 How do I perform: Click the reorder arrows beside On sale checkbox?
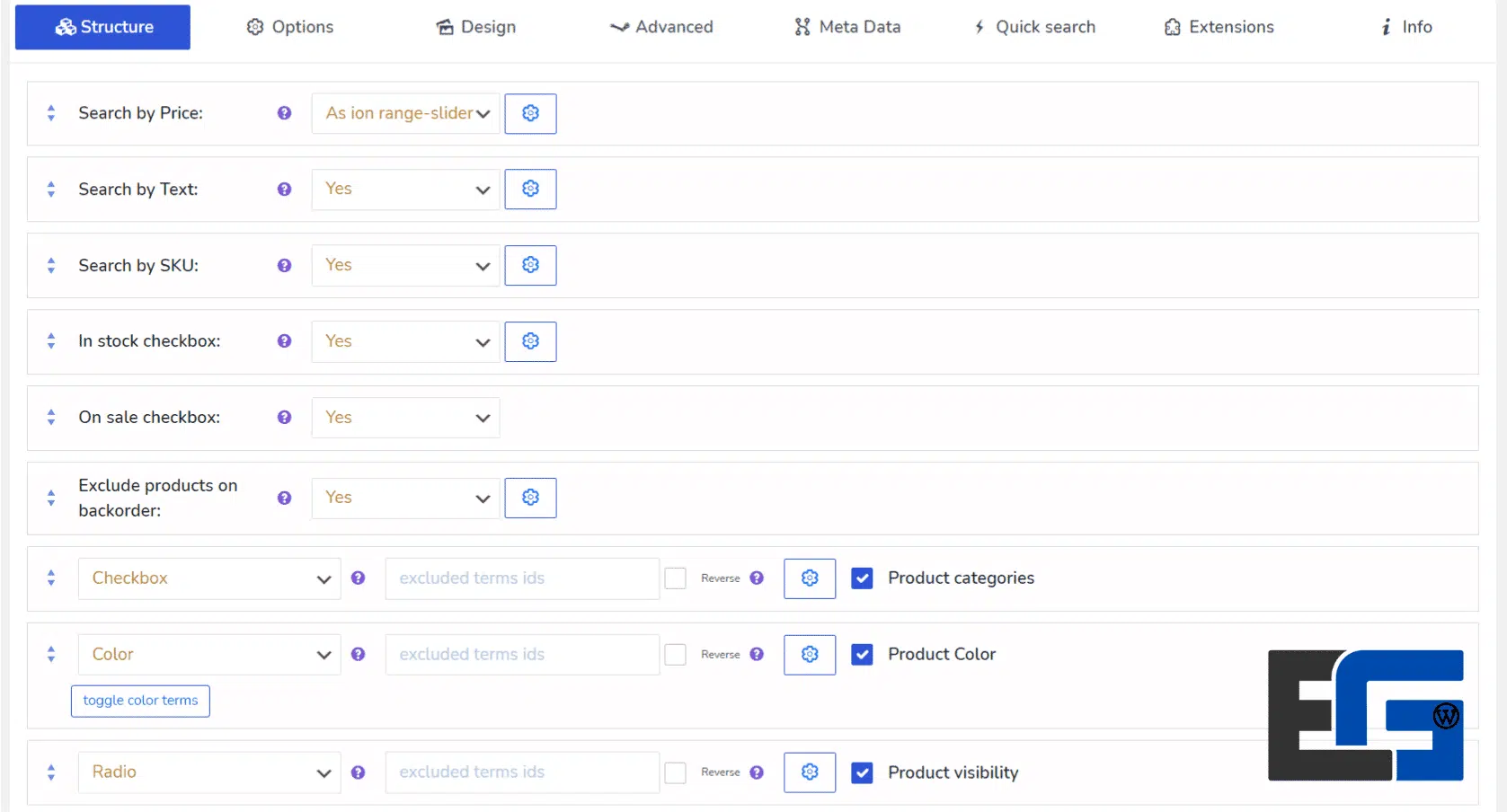tap(50, 417)
